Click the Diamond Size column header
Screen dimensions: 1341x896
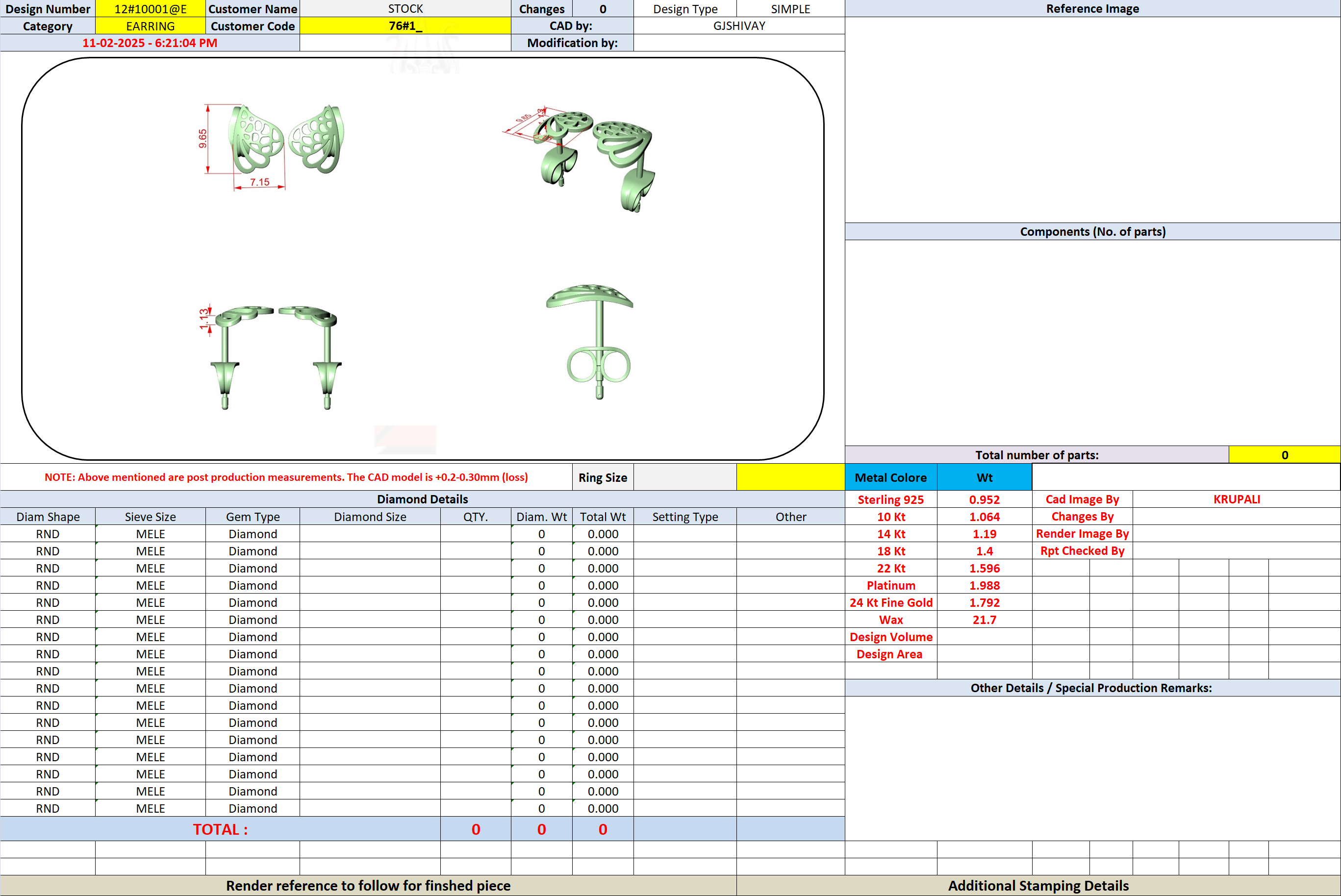(370, 517)
